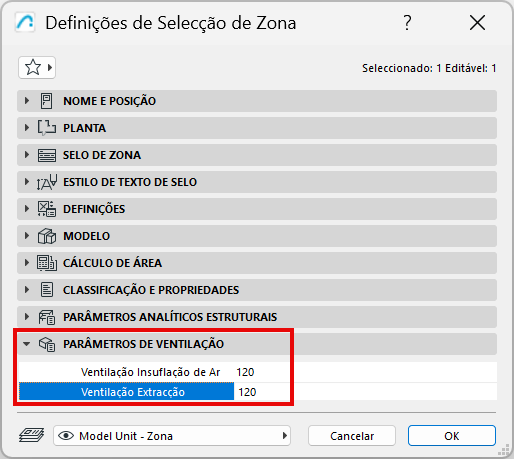Click the Classificação e Propriedades document icon

(47, 290)
